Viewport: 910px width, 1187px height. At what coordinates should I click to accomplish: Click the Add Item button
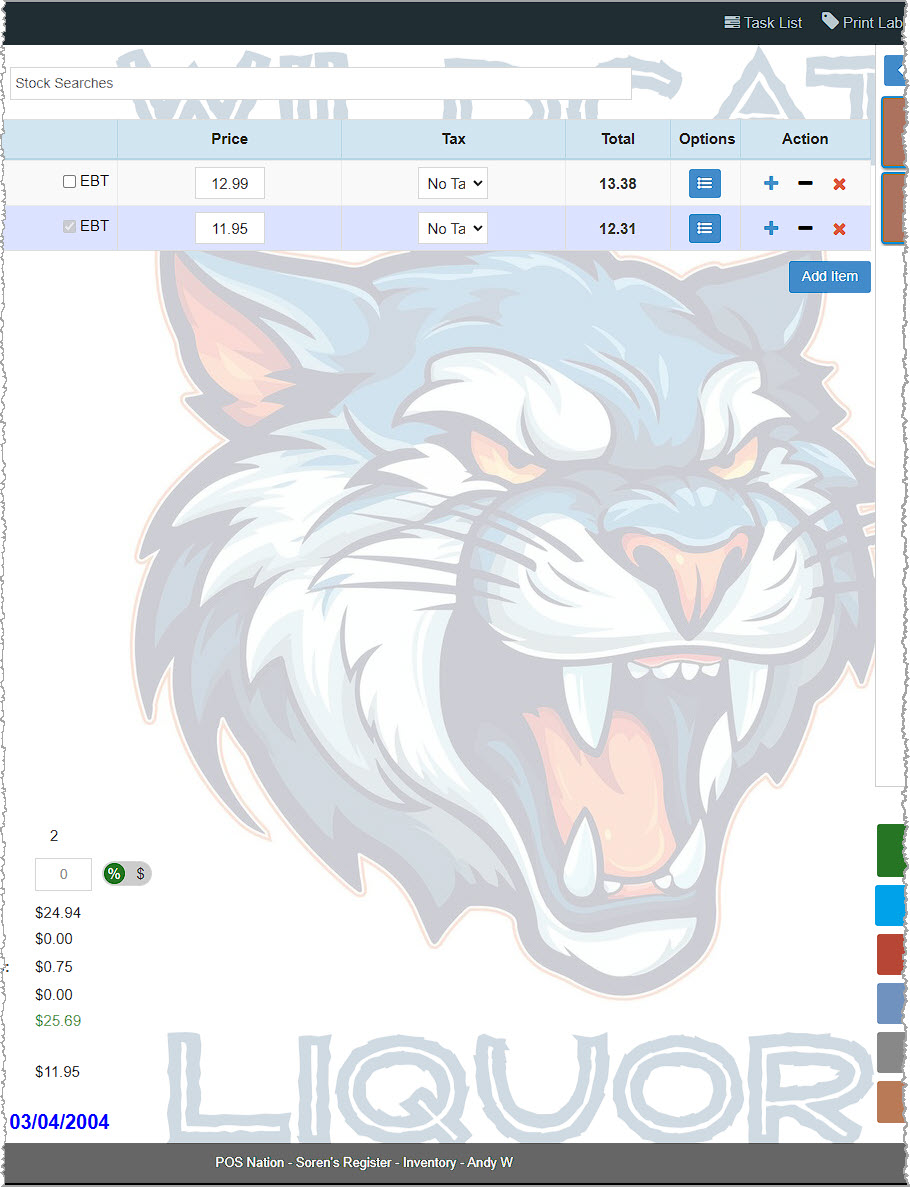tap(829, 276)
